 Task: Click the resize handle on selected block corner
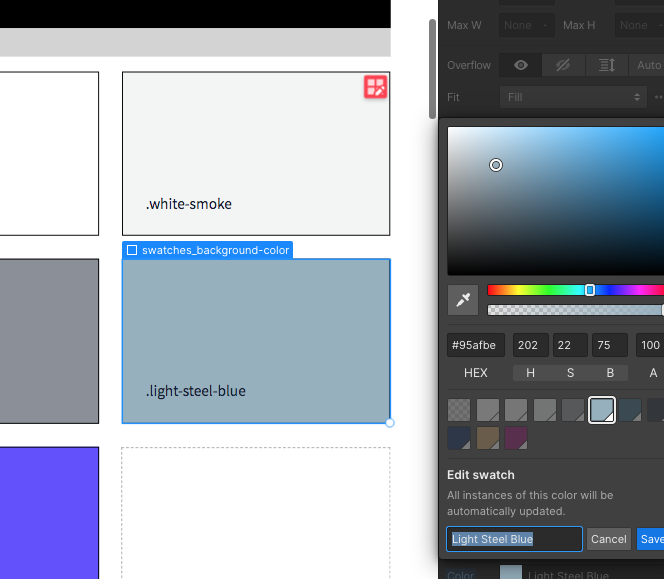pyautogui.click(x=390, y=423)
